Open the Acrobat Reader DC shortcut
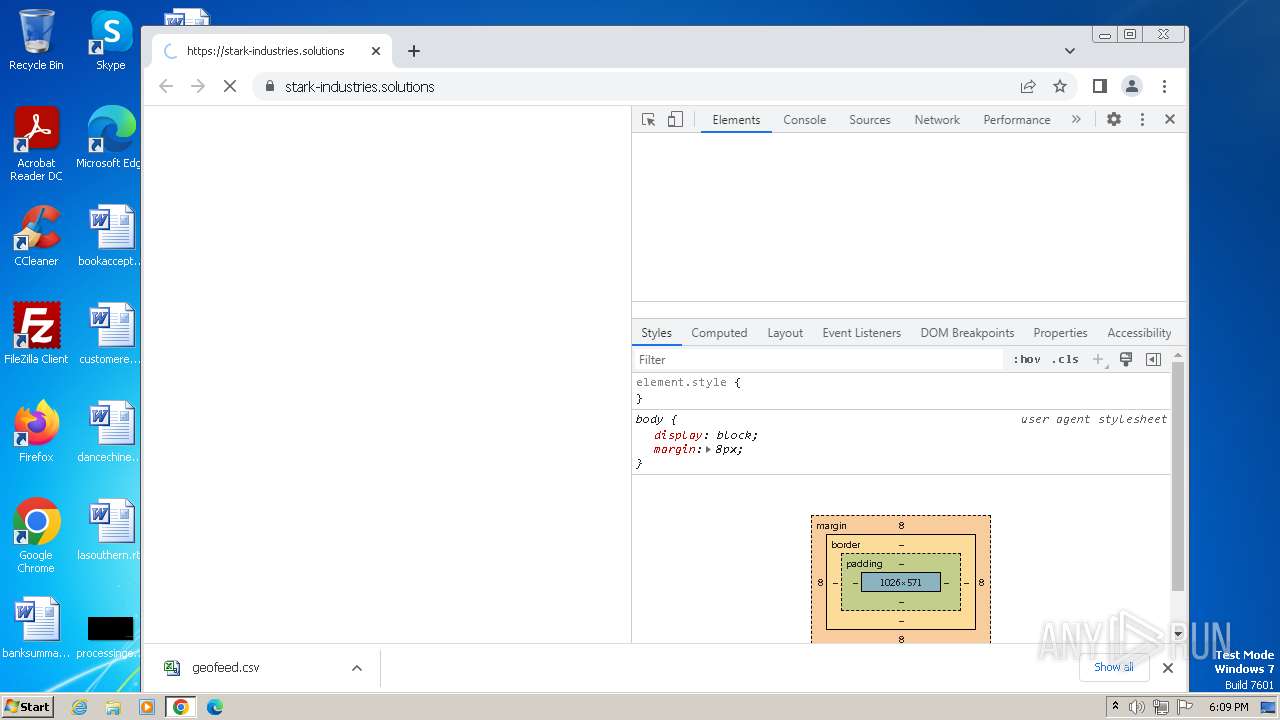This screenshot has height=720, width=1280. [x=36, y=144]
